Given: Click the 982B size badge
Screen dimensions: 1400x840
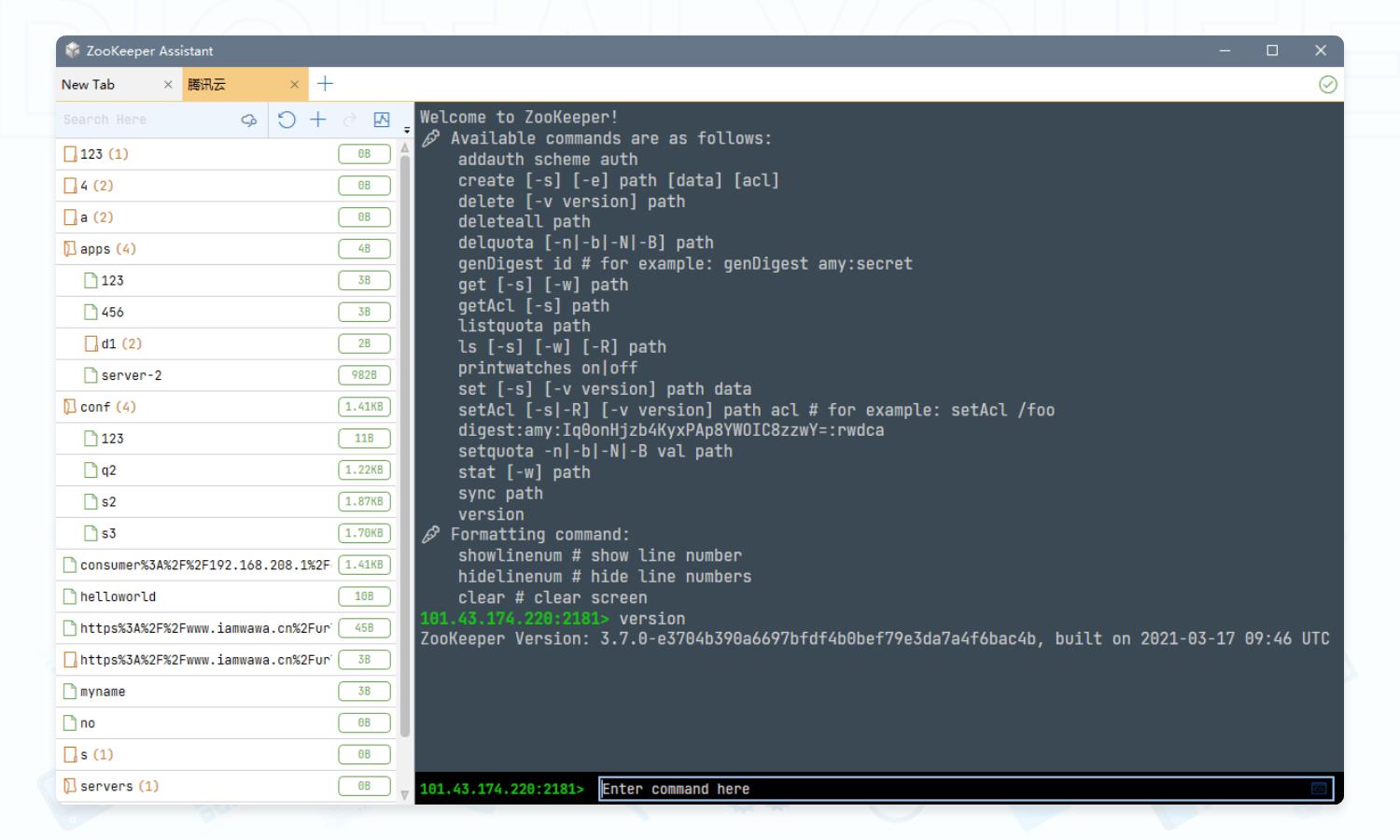Looking at the screenshot, I should tap(364, 375).
